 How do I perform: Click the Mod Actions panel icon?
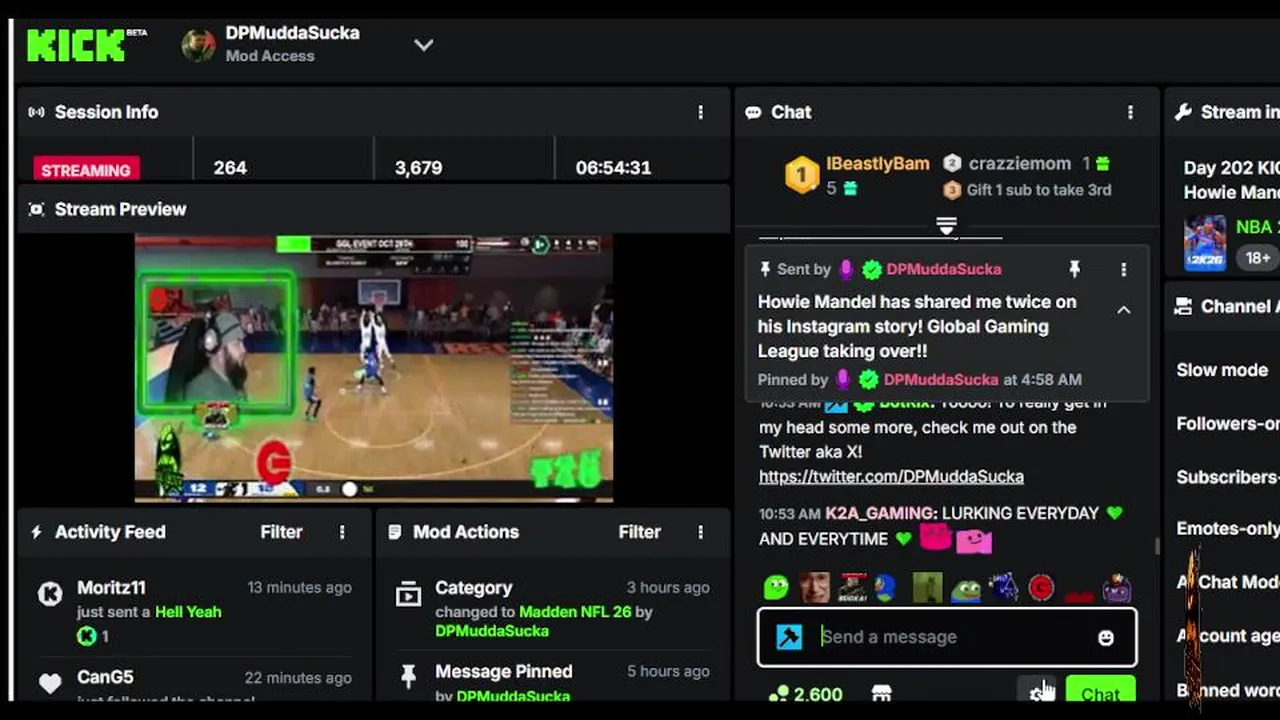pos(394,532)
